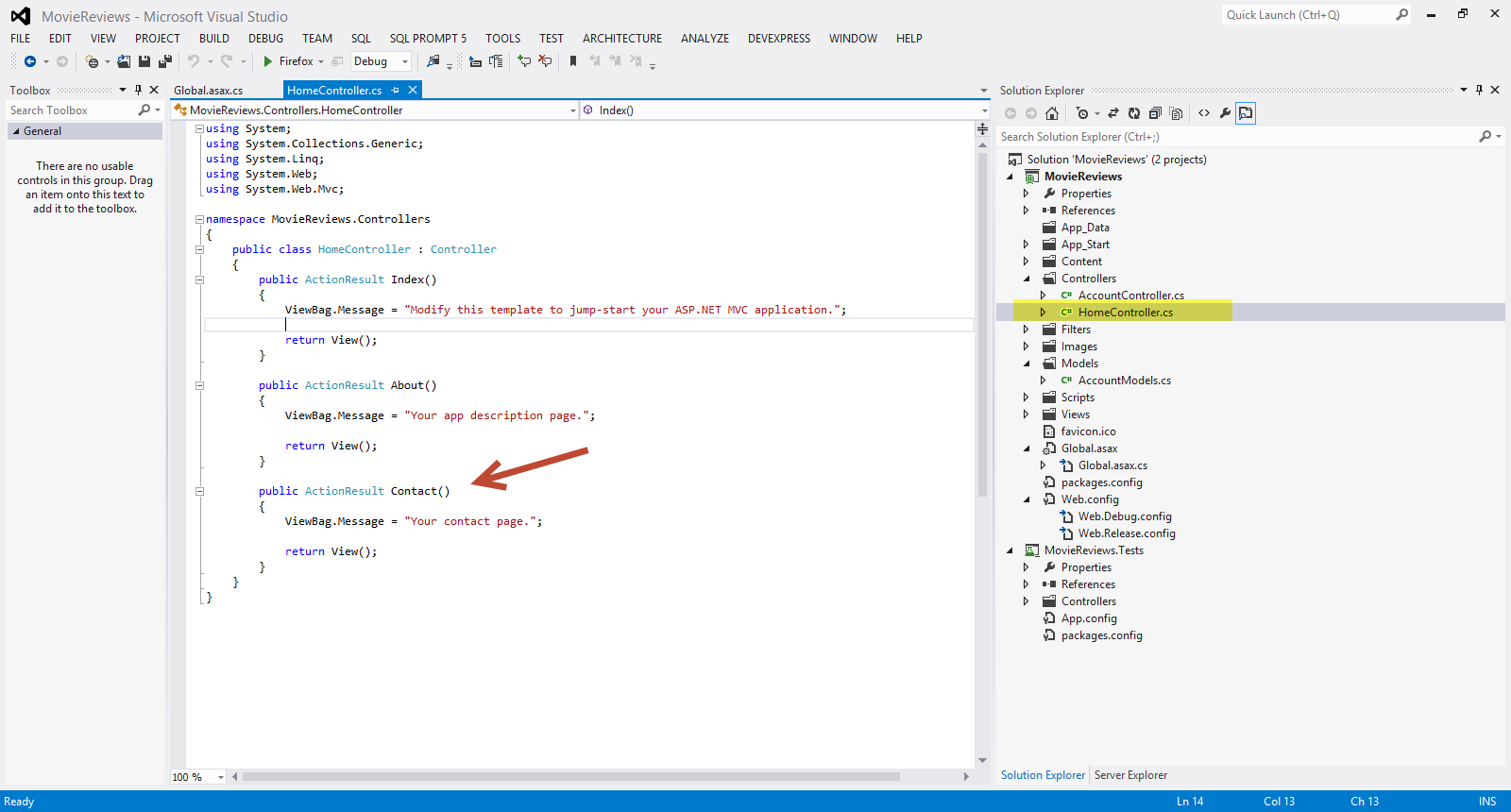The width and height of the screenshot is (1511, 812).
Task: Collapse the Contact() method outline region
Action: pyautogui.click(x=199, y=492)
